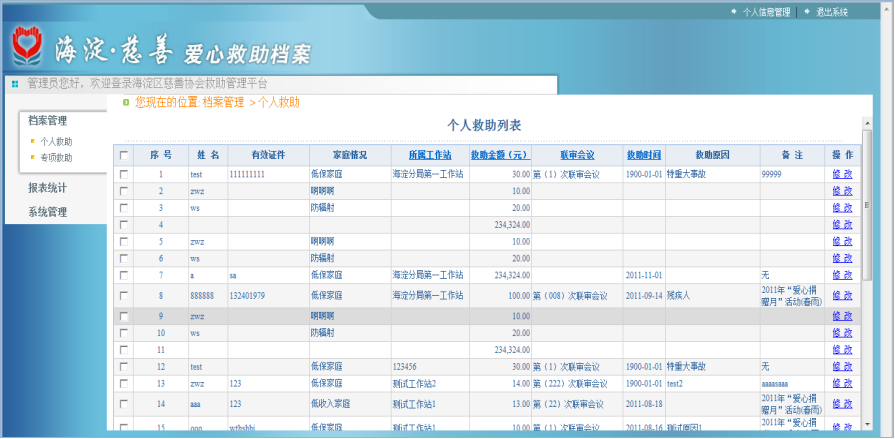Expand the 系统管理 menu section
Image resolution: width=895 pixels, height=439 pixels.
pyautogui.click(x=48, y=212)
